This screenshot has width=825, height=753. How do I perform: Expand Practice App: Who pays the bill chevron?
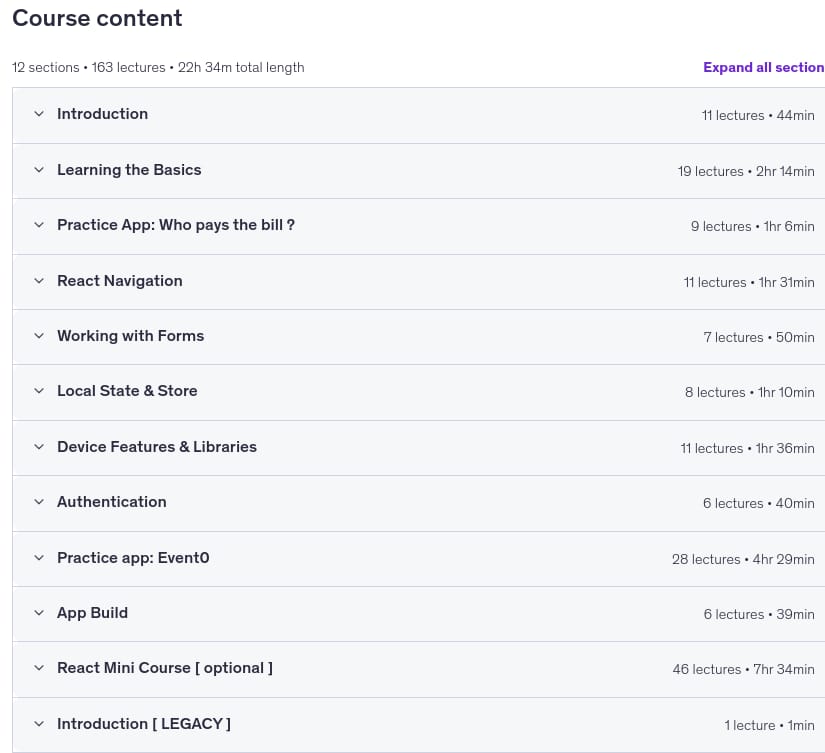[39, 225]
